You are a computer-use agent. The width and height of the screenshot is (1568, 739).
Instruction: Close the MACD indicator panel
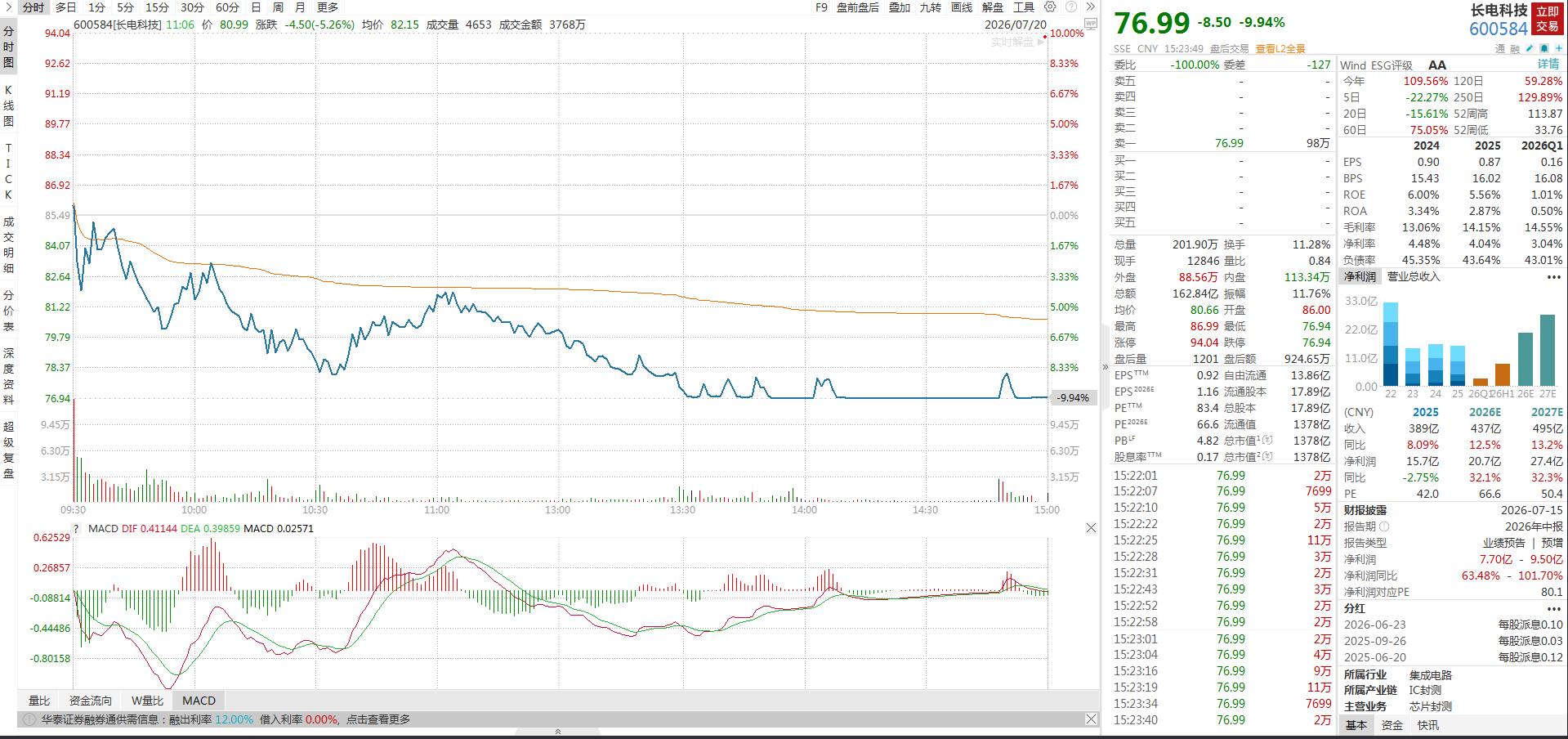click(1091, 528)
